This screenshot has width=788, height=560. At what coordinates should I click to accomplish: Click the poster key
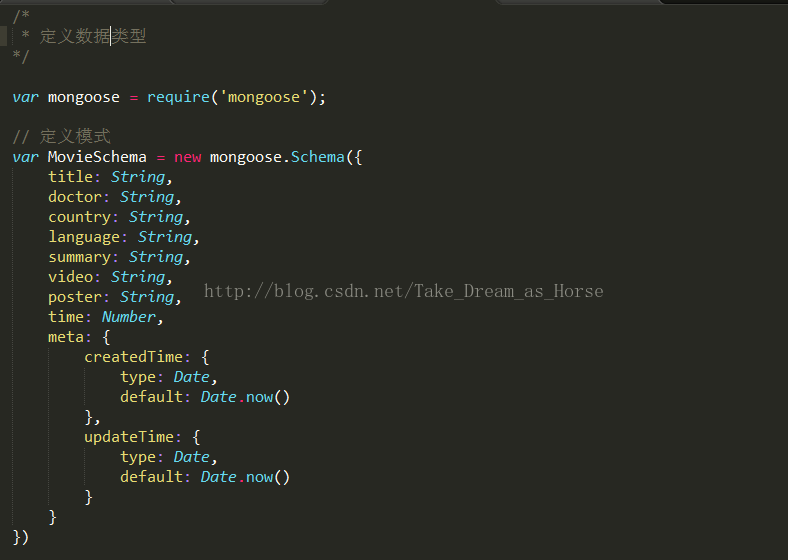(75, 298)
